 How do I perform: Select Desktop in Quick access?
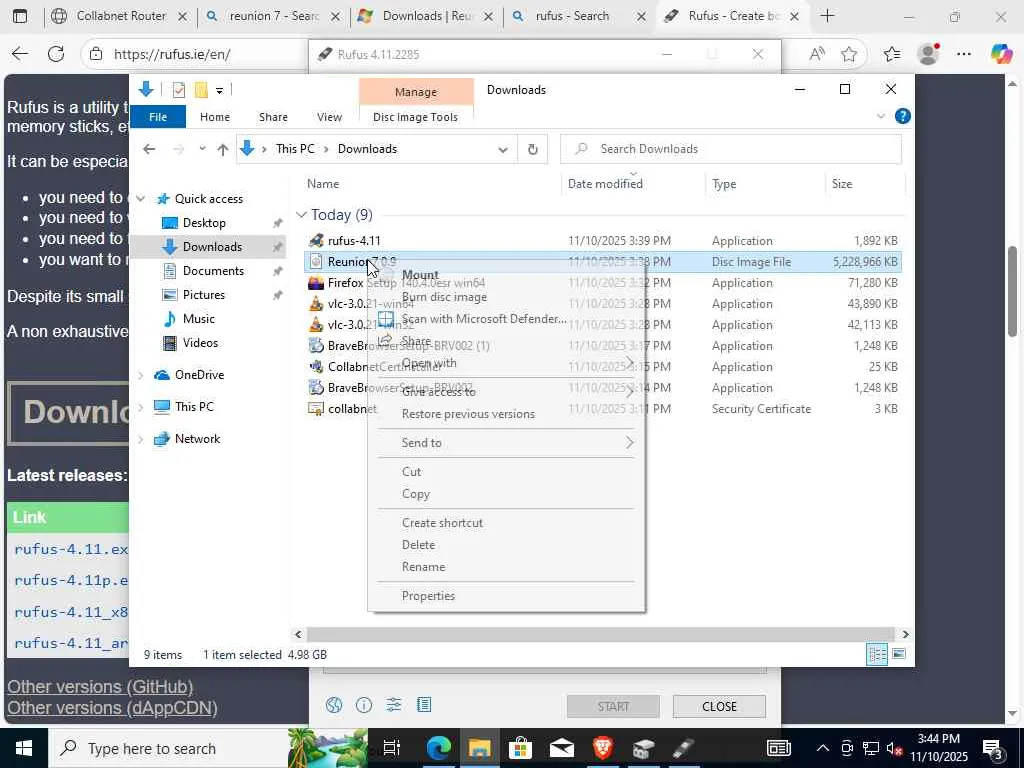coord(204,223)
